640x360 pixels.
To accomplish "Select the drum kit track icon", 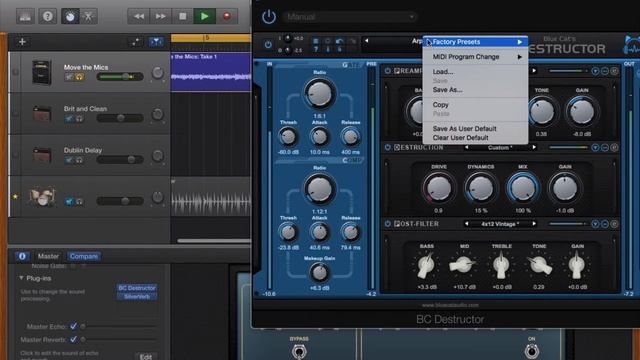I will (x=42, y=197).
